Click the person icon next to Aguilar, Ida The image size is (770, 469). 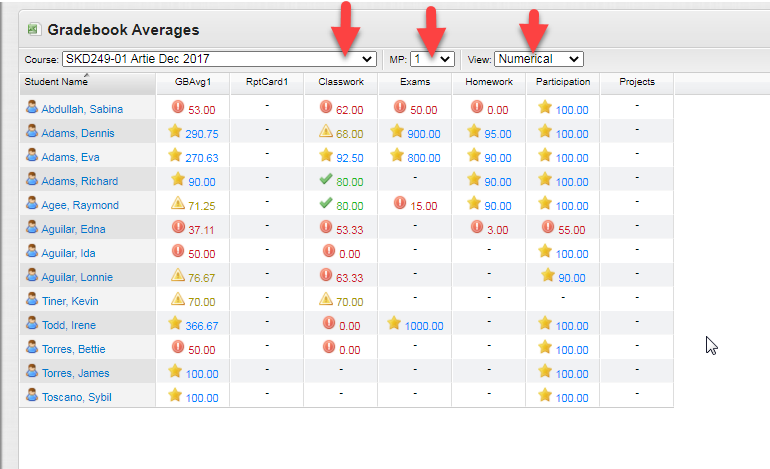pos(32,251)
